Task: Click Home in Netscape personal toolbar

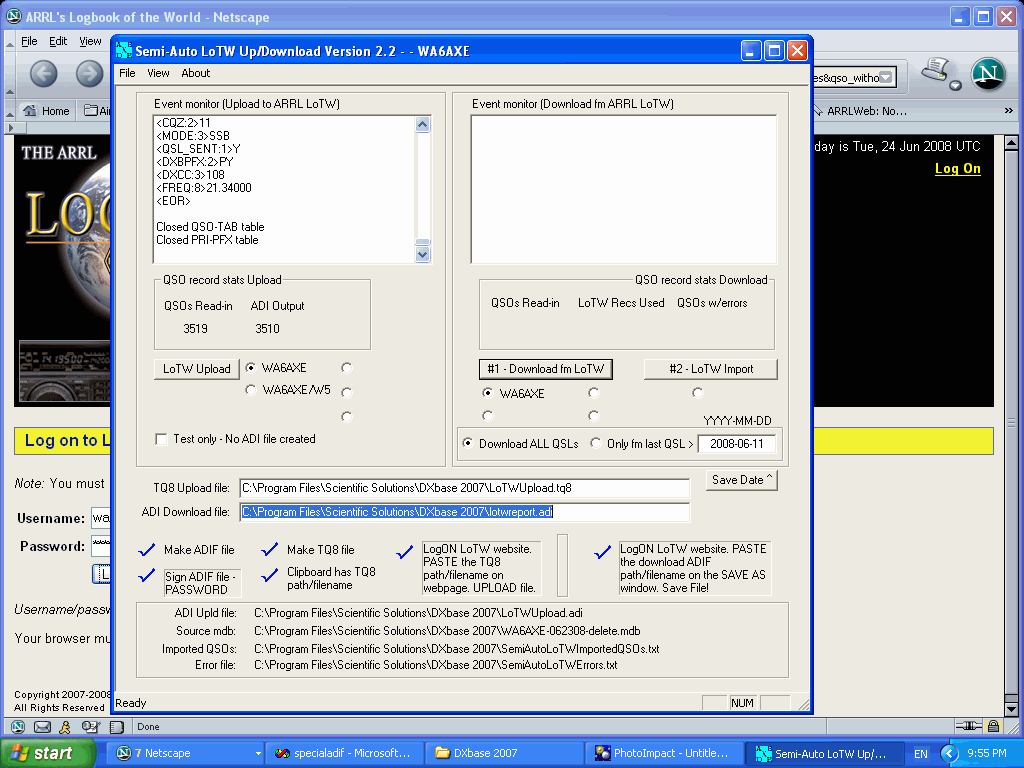Action: [47, 111]
